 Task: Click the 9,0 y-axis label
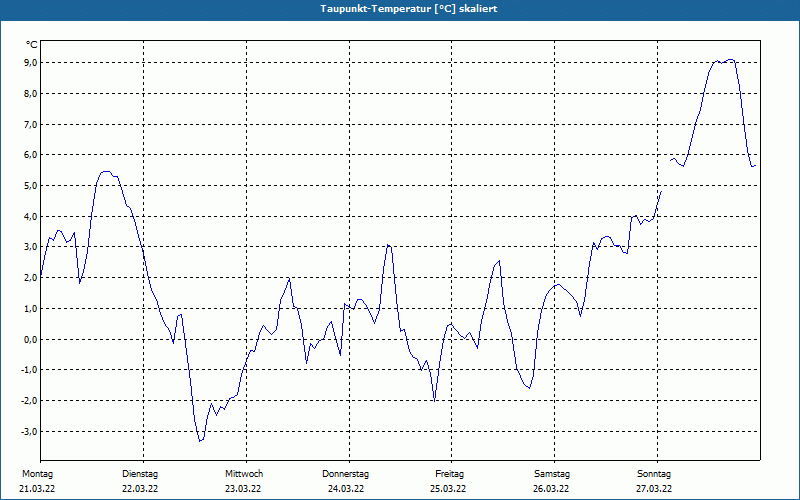coord(31,63)
